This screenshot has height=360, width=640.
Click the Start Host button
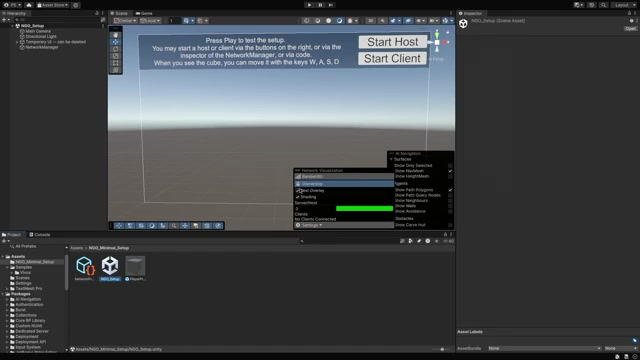pos(393,42)
